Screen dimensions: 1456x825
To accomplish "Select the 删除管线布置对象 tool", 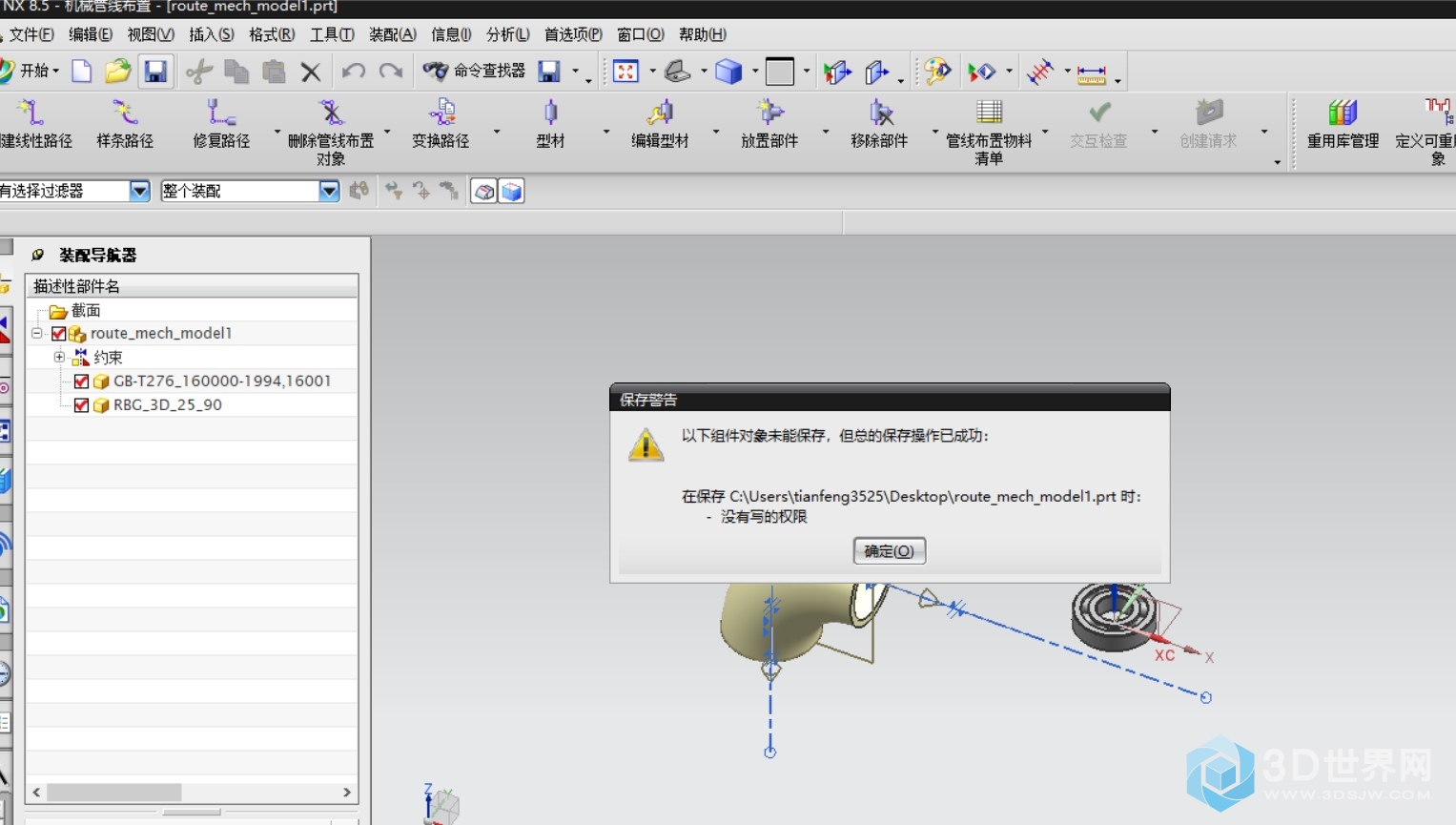I will pyautogui.click(x=331, y=133).
